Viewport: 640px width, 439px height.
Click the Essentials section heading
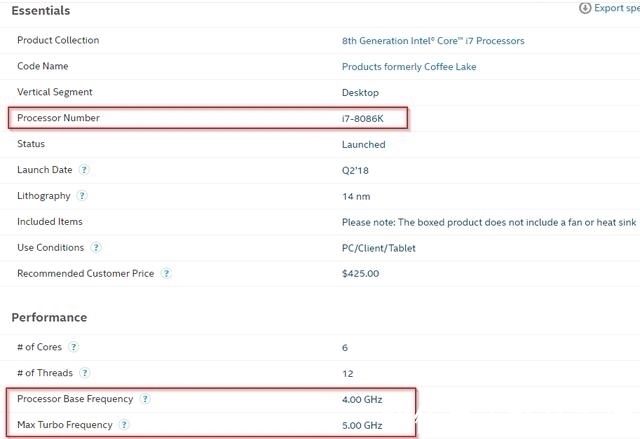click(41, 11)
